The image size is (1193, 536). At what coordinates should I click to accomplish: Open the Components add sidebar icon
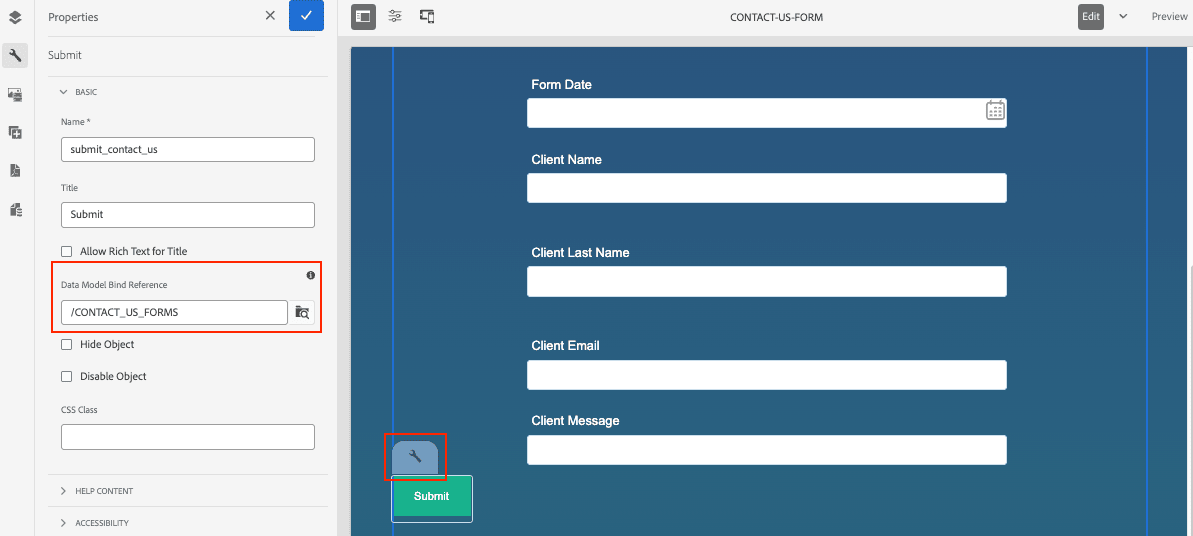pyautogui.click(x=15, y=132)
